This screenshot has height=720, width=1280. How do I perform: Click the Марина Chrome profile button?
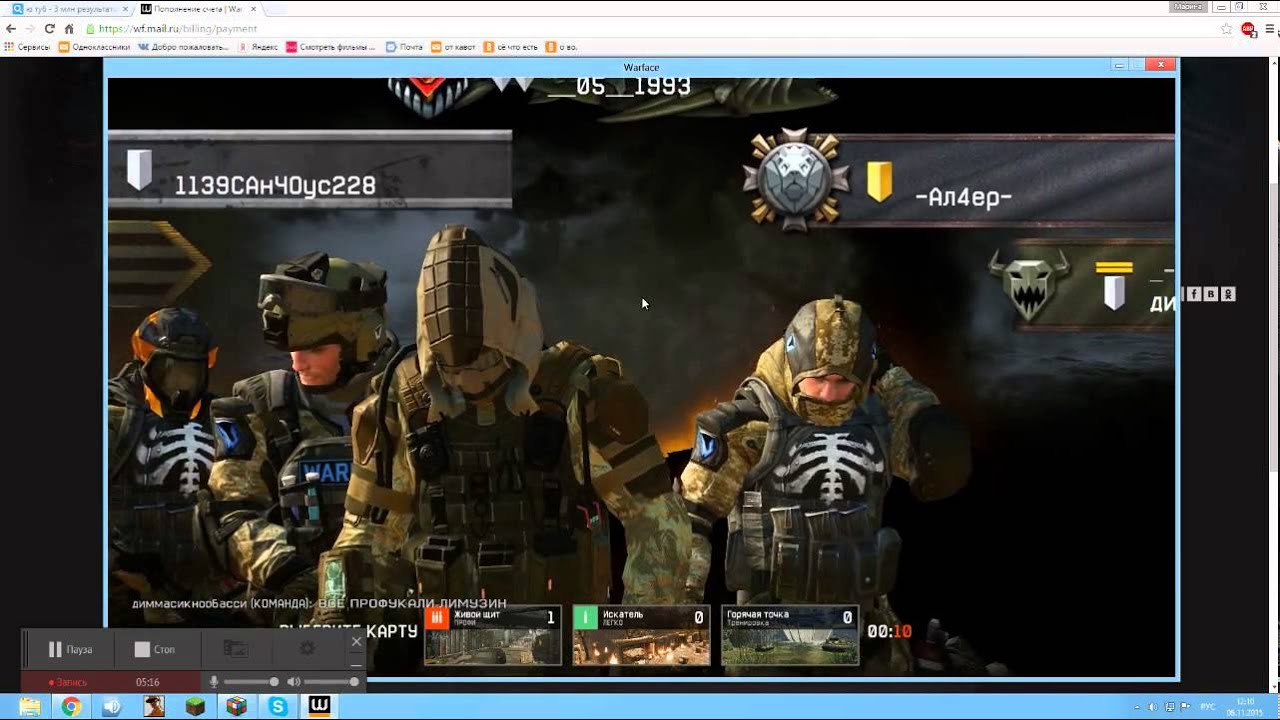coord(1187,7)
